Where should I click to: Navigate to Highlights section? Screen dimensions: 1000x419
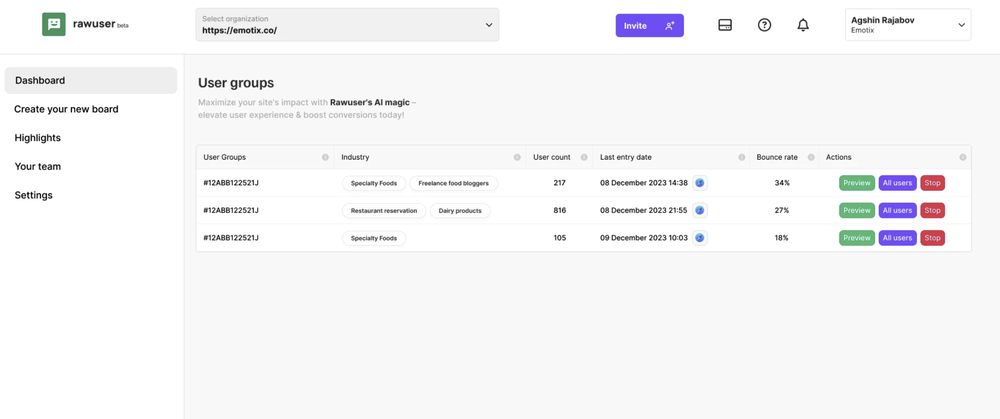point(38,138)
